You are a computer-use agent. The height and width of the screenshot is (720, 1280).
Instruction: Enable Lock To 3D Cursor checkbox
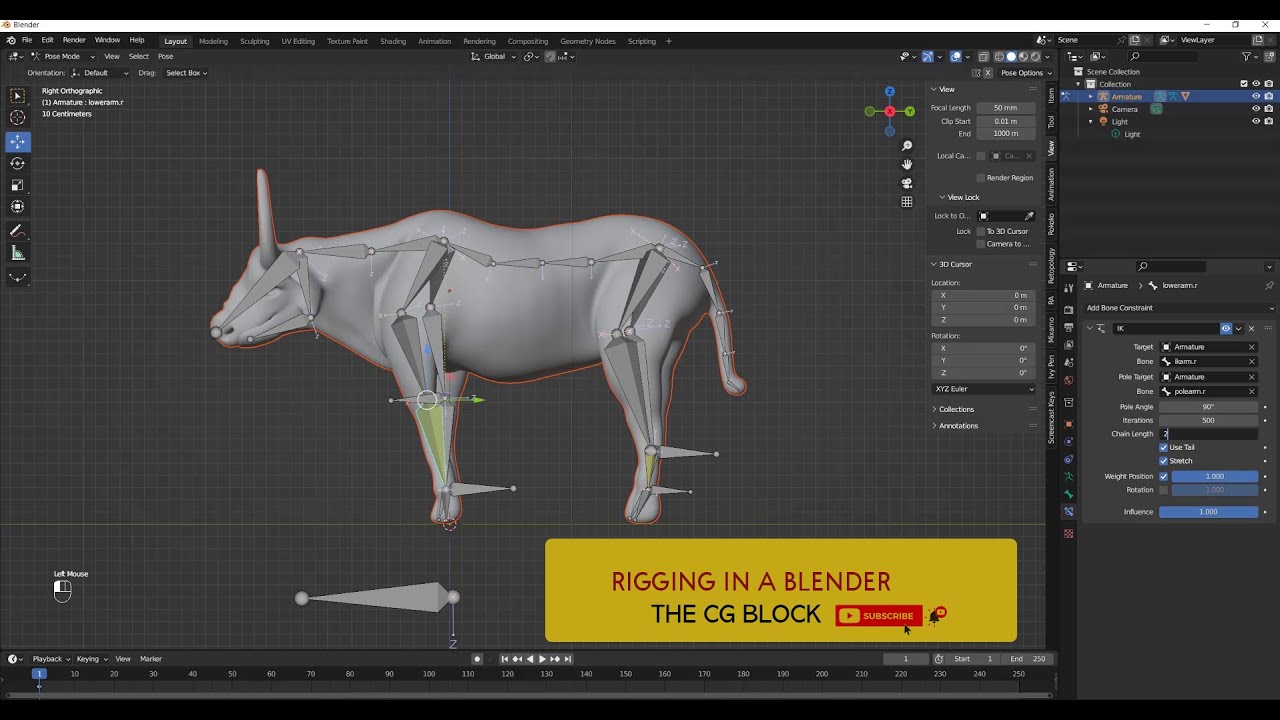981,231
